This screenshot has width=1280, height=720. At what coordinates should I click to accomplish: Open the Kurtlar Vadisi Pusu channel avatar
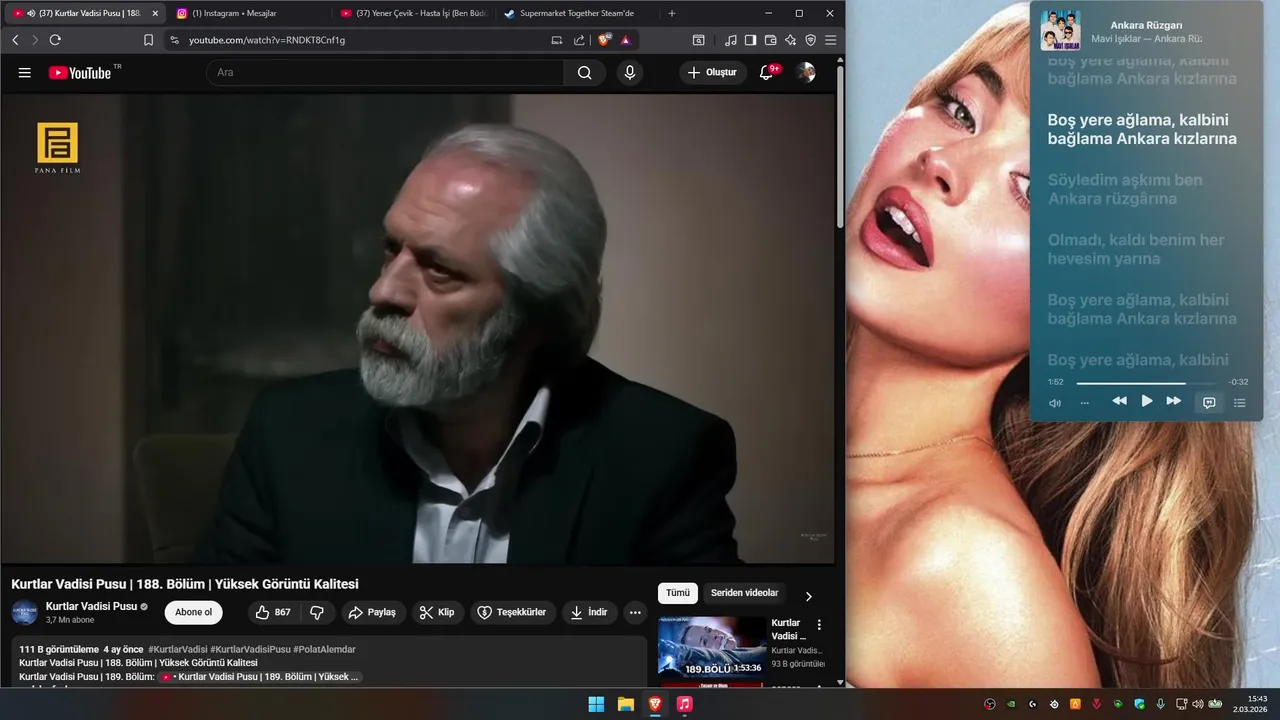pyautogui.click(x=25, y=612)
